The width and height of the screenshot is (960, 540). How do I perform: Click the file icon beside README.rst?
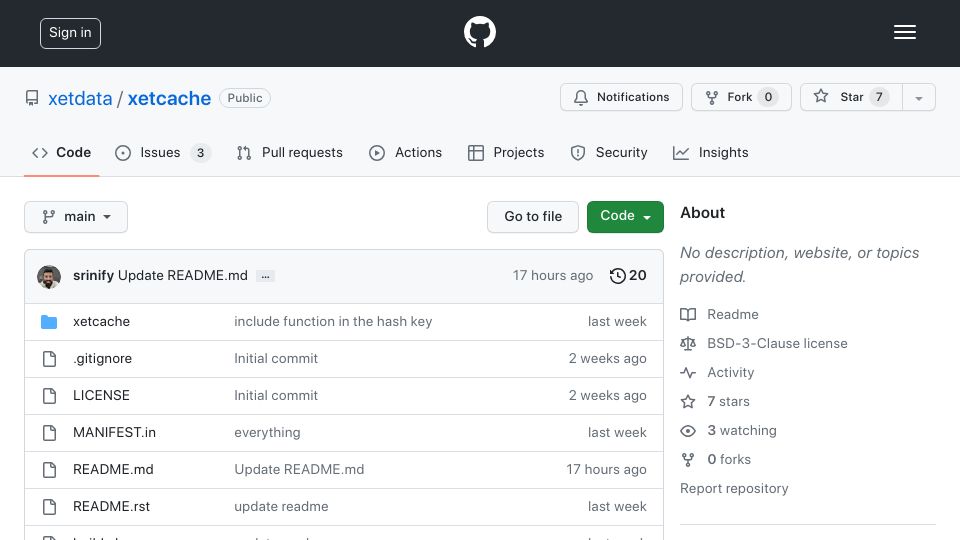tap(50, 507)
